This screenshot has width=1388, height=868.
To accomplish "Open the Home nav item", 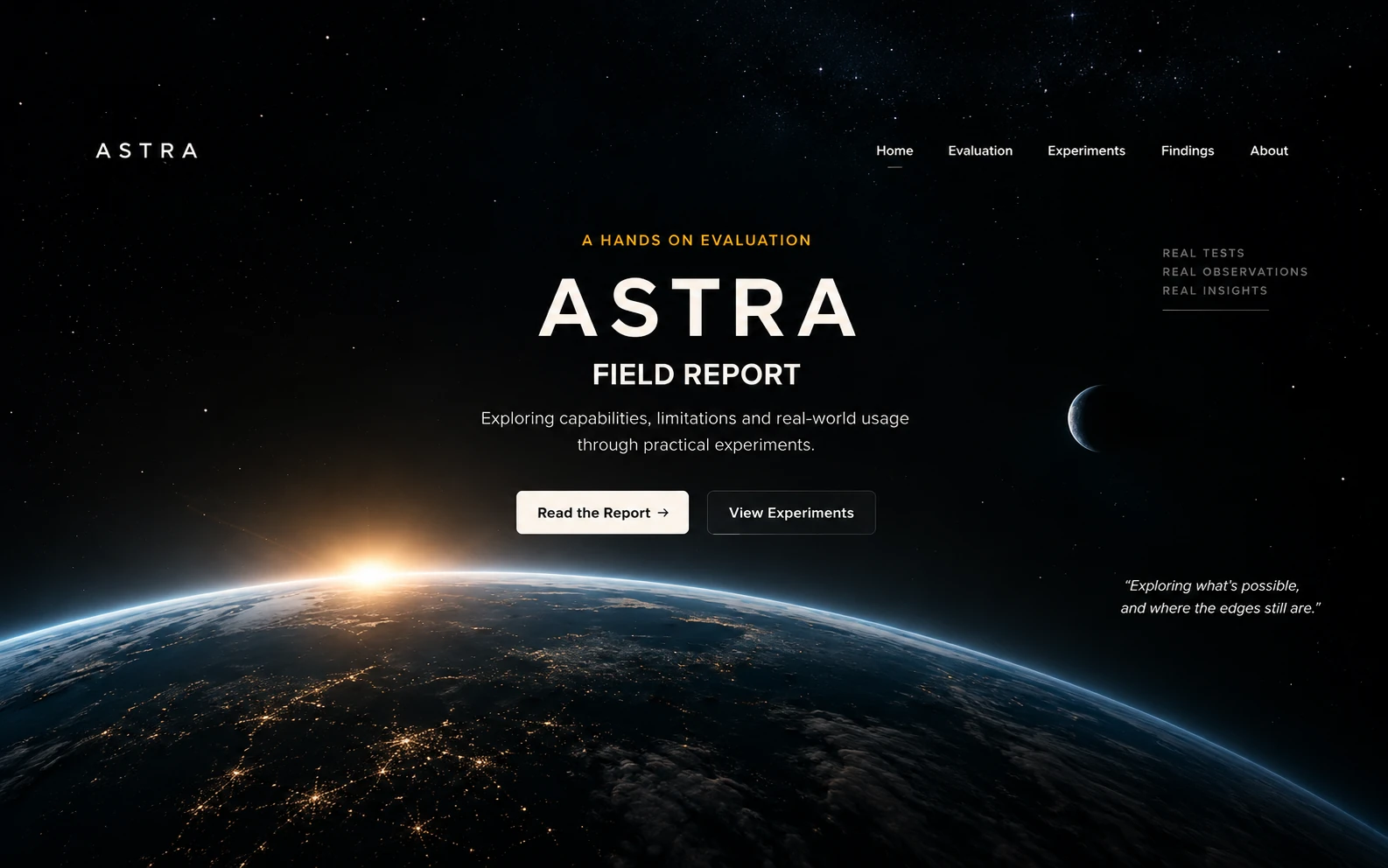I will (894, 150).
